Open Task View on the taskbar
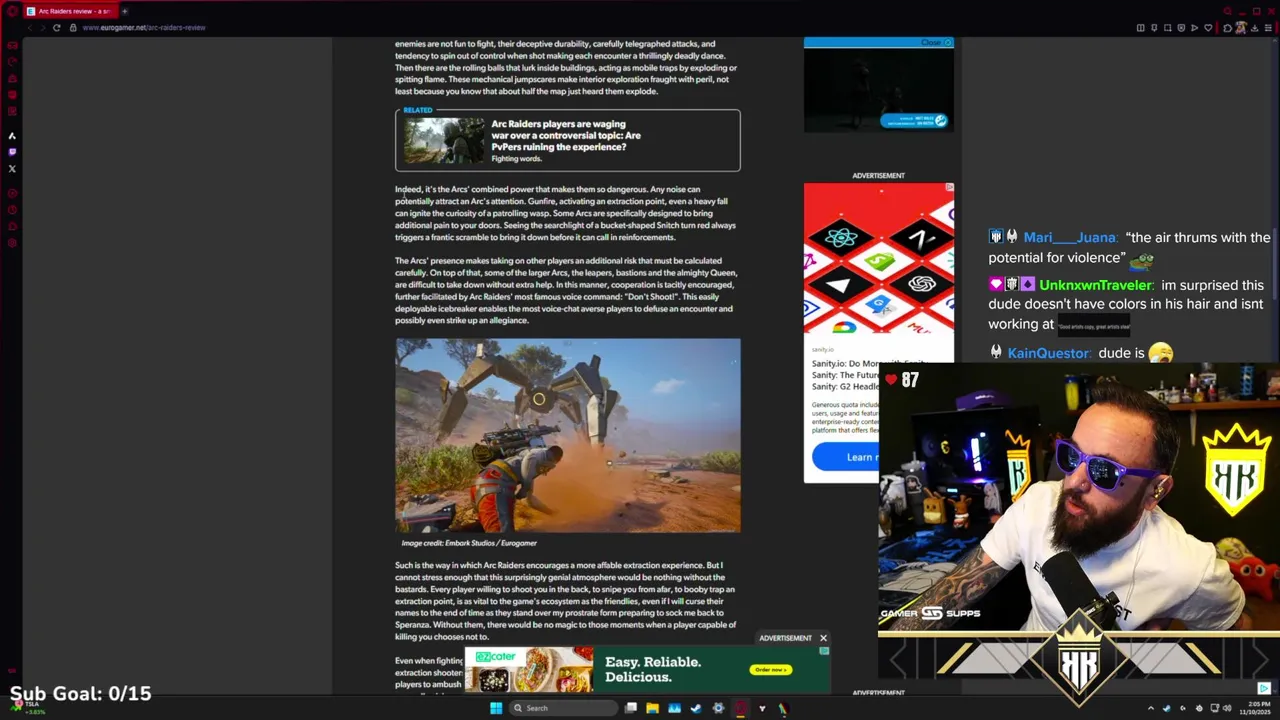Screen dimensions: 1280x720 click(631, 708)
